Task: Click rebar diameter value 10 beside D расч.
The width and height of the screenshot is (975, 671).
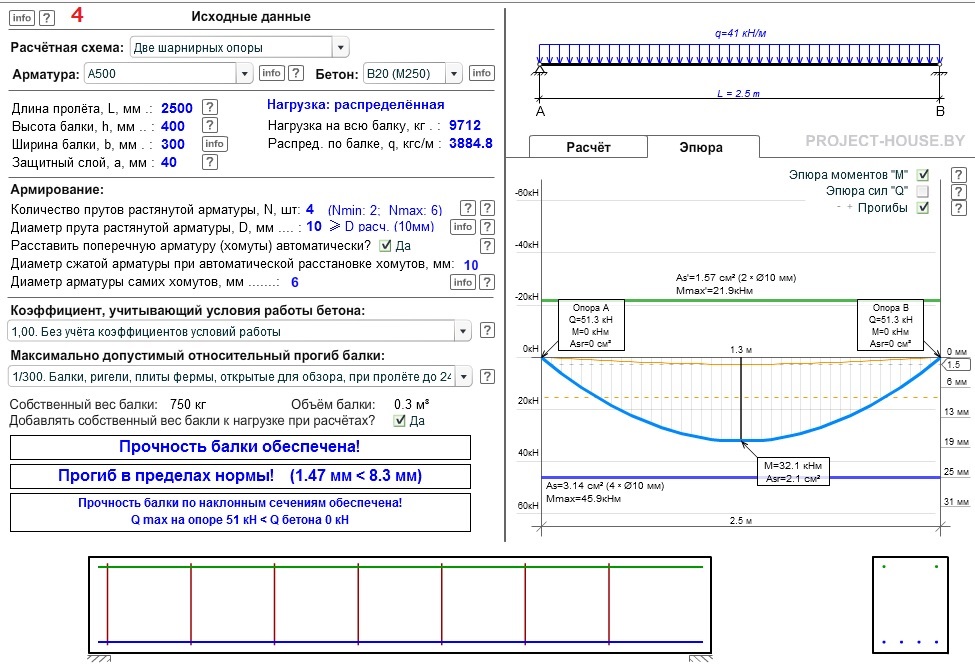Action: tap(314, 226)
